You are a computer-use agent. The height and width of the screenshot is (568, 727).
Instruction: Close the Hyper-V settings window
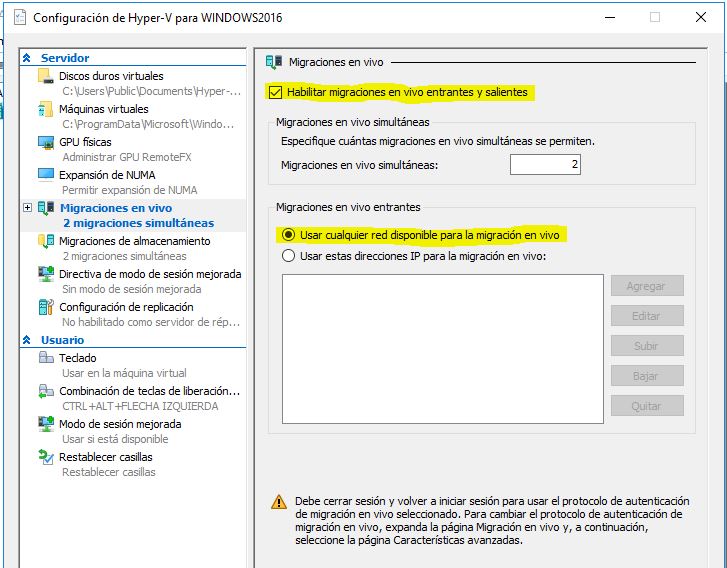[701, 18]
